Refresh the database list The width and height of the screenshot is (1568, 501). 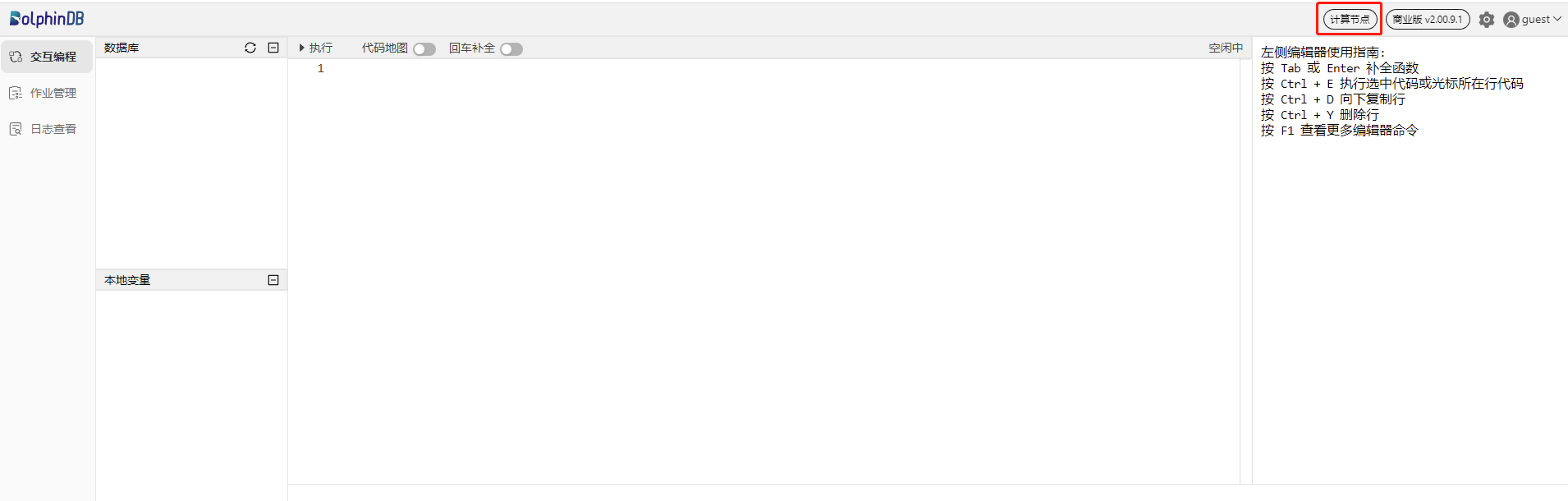coord(250,48)
